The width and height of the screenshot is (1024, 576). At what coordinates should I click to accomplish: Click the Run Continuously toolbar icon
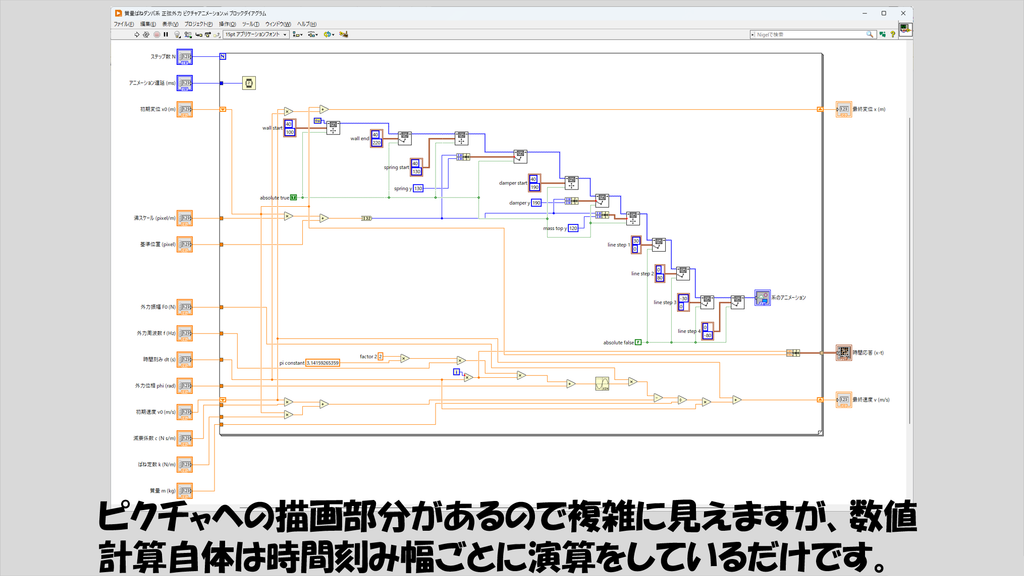pos(146,35)
